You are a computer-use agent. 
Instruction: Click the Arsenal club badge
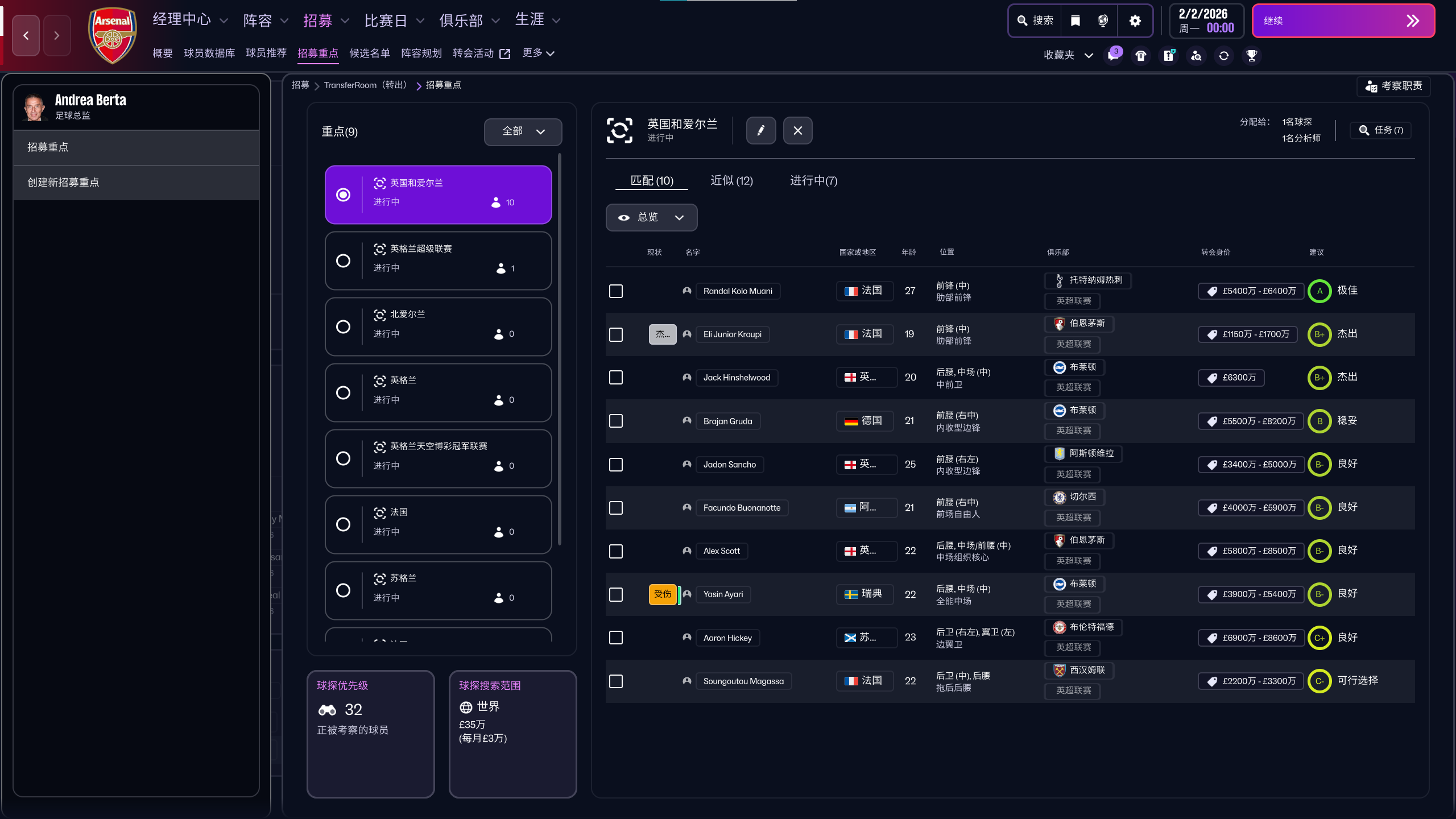tap(112, 35)
